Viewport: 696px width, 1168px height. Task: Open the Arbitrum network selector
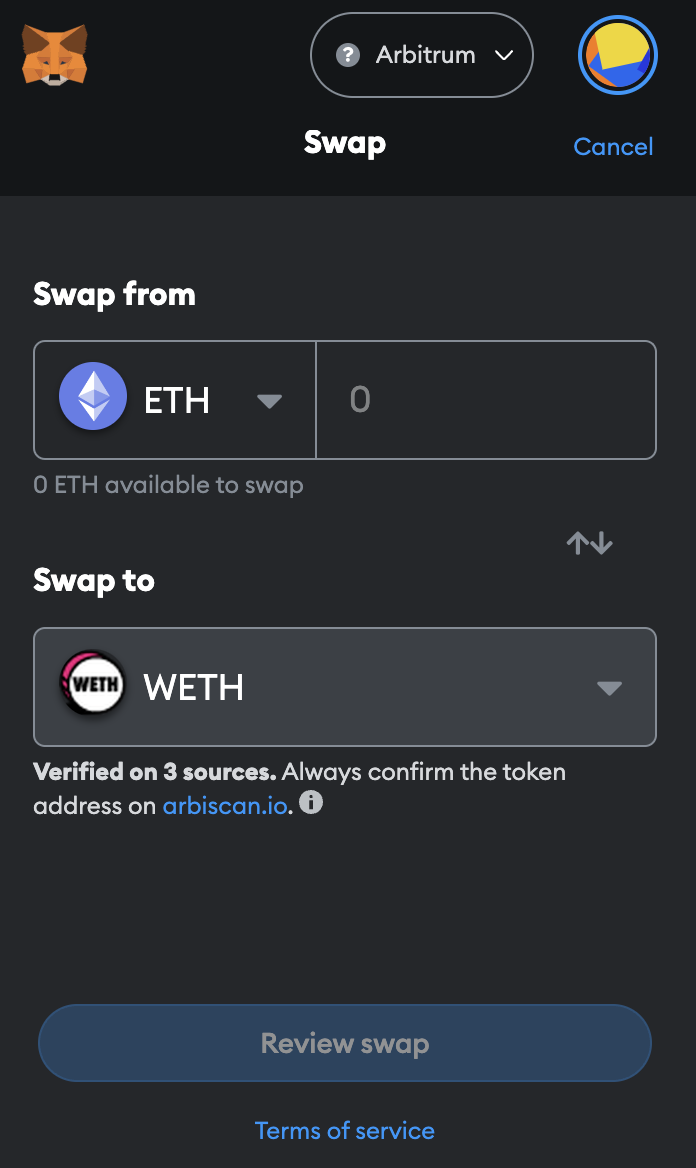(422, 55)
